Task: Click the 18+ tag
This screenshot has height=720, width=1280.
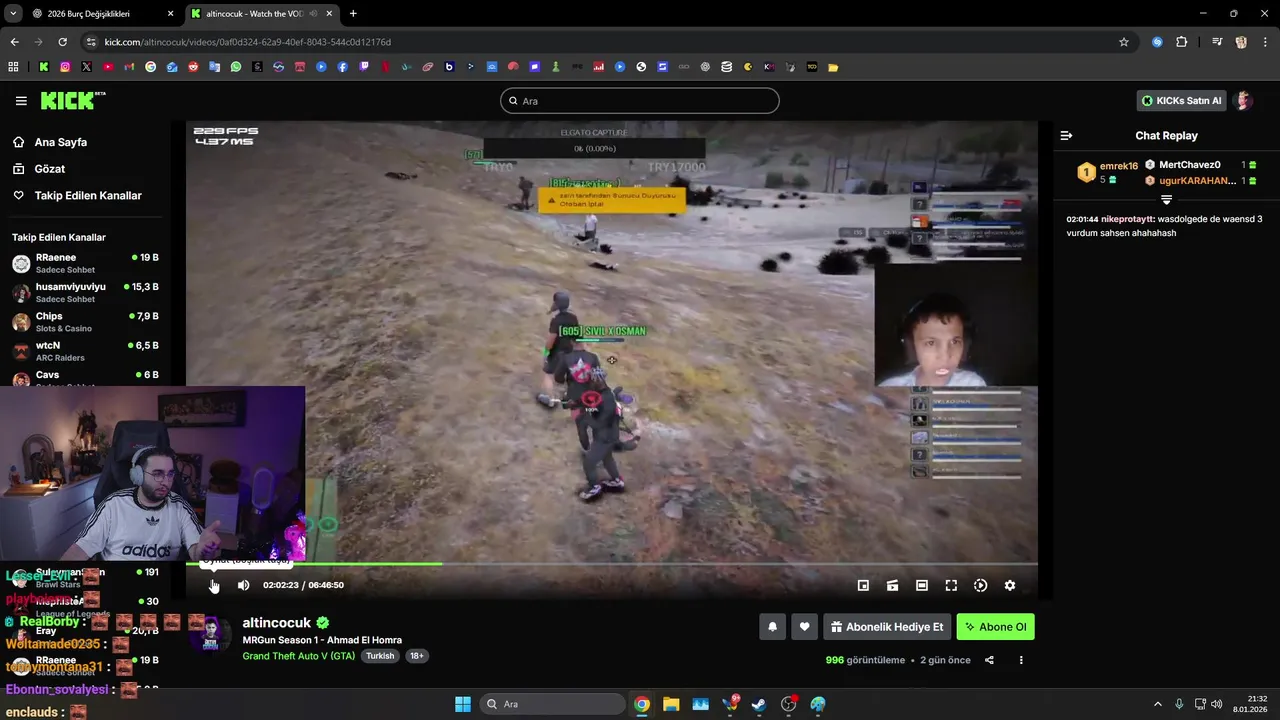Action: [x=417, y=656]
